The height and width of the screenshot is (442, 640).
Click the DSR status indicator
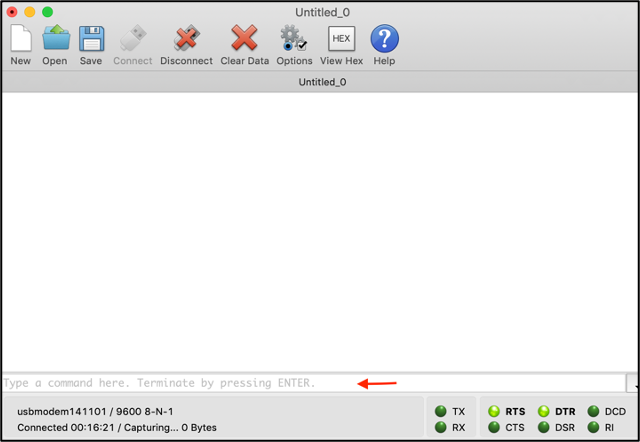click(544, 427)
